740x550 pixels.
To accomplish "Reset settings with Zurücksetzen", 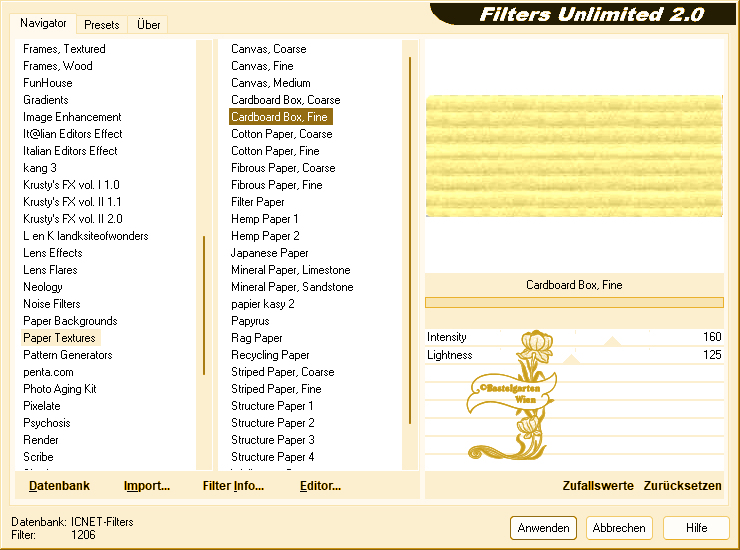I will 682,486.
